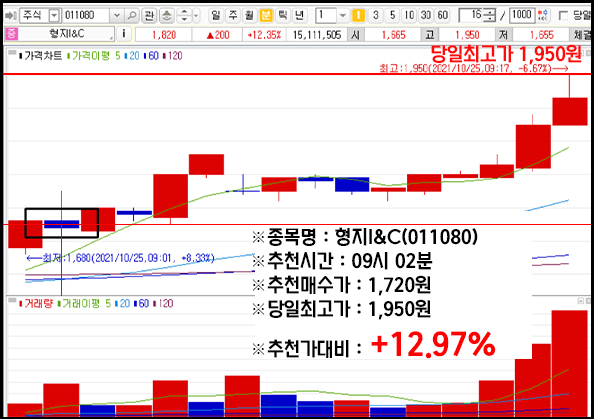The height and width of the screenshot is (419, 594).
Task: Click the 저 low price label
Action: pyautogui.click(x=503, y=35)
